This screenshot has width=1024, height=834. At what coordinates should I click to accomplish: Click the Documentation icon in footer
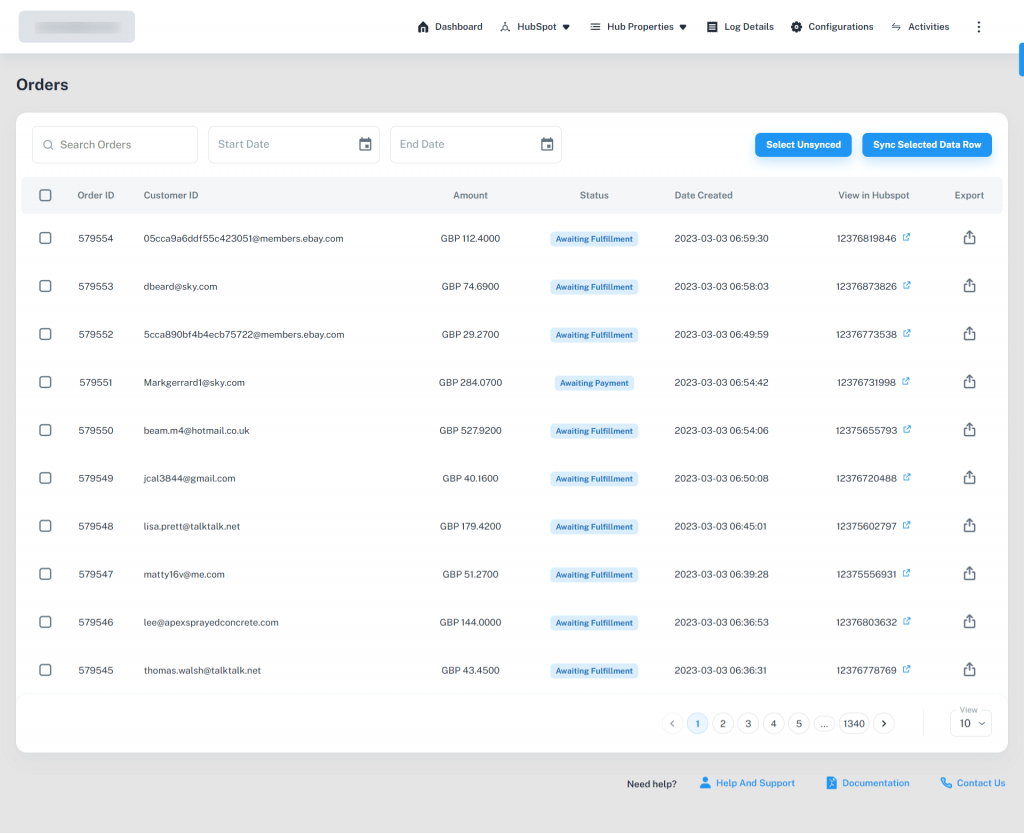click(829, 782)
